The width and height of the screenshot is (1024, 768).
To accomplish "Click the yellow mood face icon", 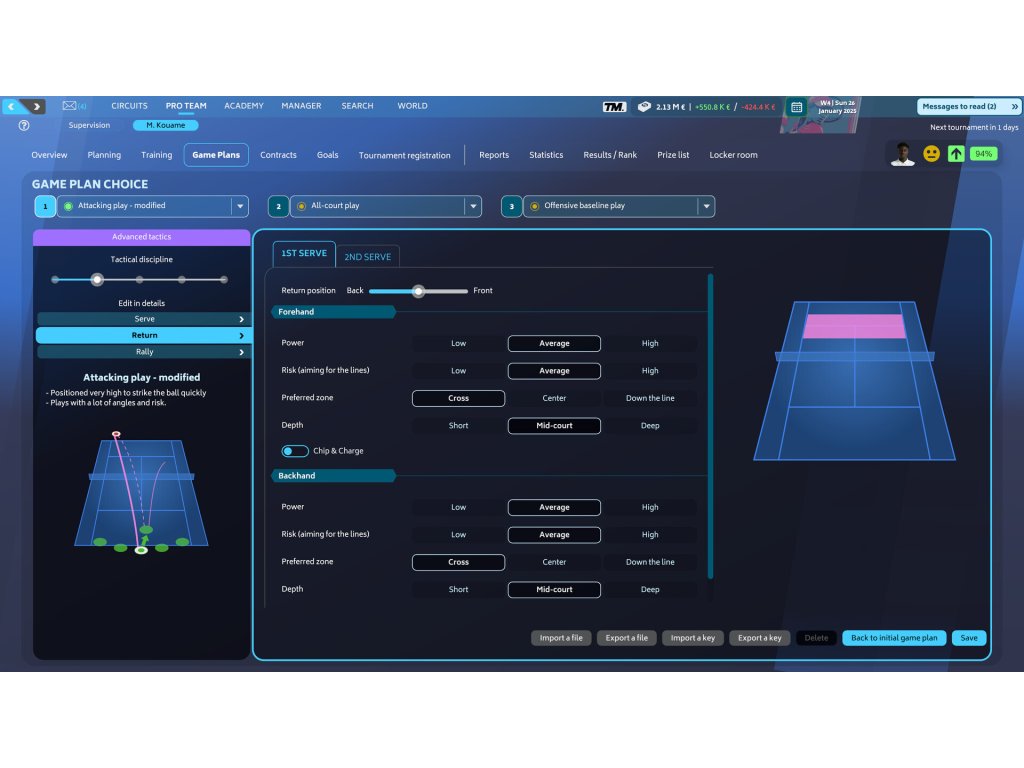I will point(931,154).
